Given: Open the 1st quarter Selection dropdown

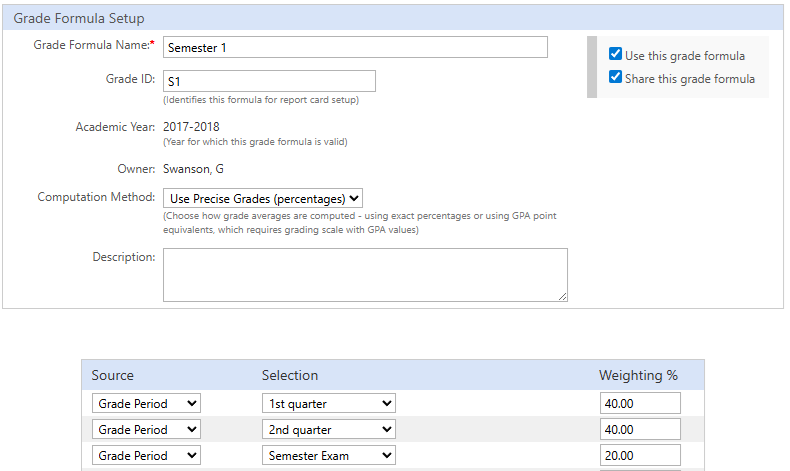Looking at the screenshot, I should click(329, 403).
